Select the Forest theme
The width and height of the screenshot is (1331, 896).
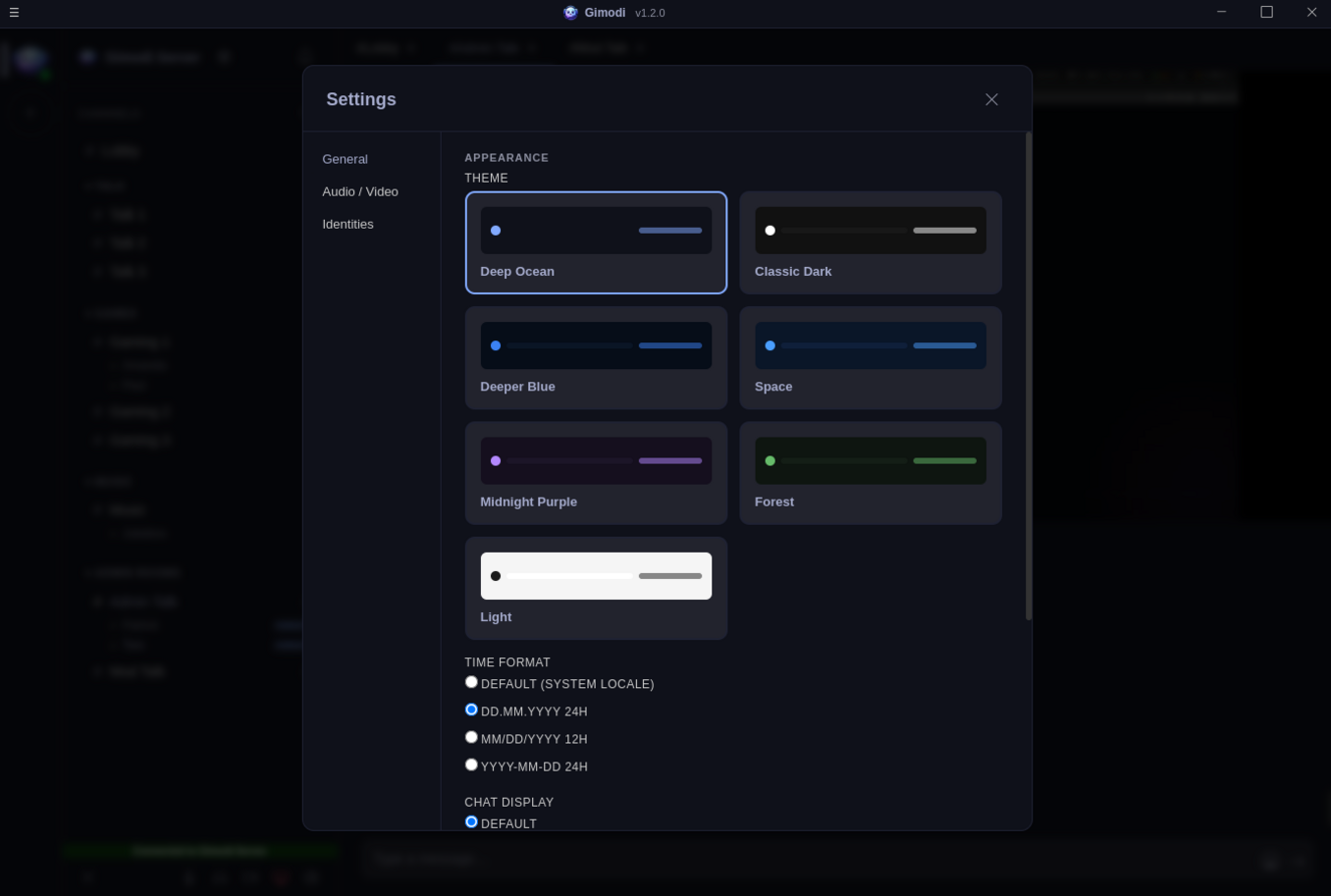coord(870,473)
